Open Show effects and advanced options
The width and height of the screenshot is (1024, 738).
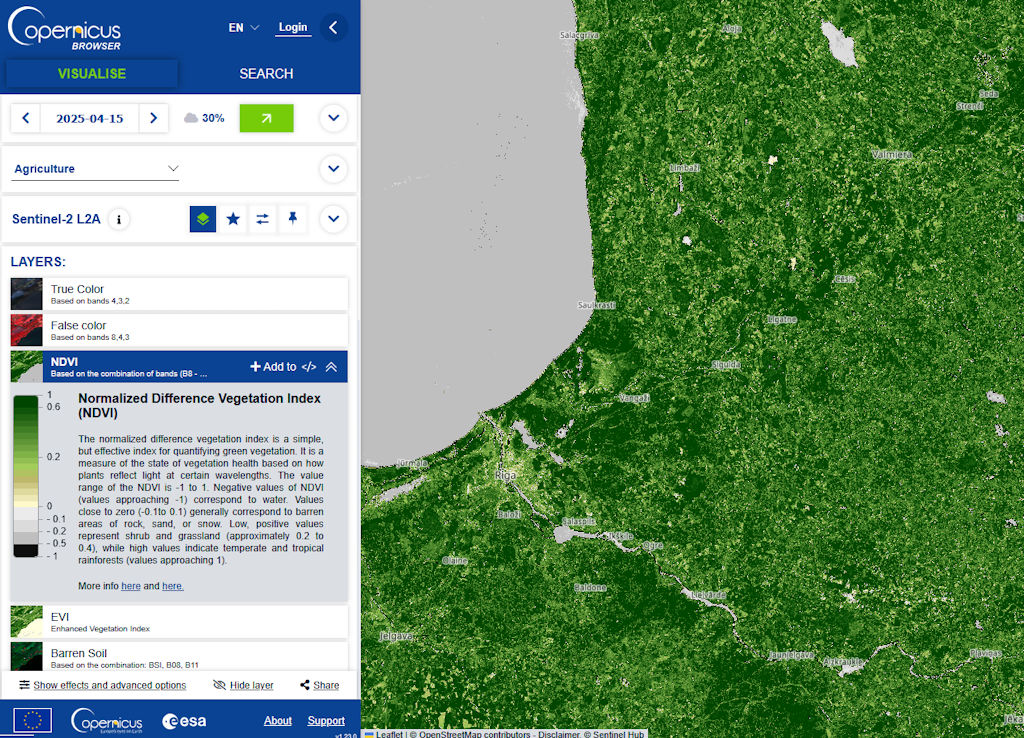pyautogui.click(x=102, y=685)
